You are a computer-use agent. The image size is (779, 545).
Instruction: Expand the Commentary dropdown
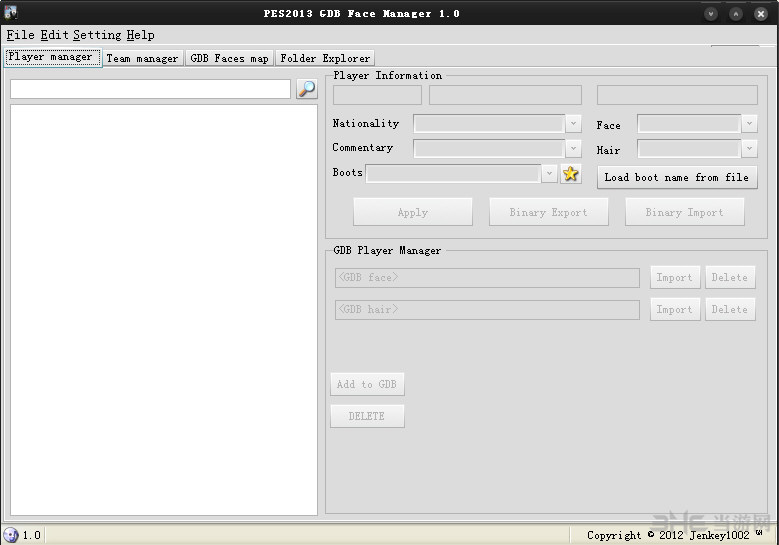click(573, 148)
